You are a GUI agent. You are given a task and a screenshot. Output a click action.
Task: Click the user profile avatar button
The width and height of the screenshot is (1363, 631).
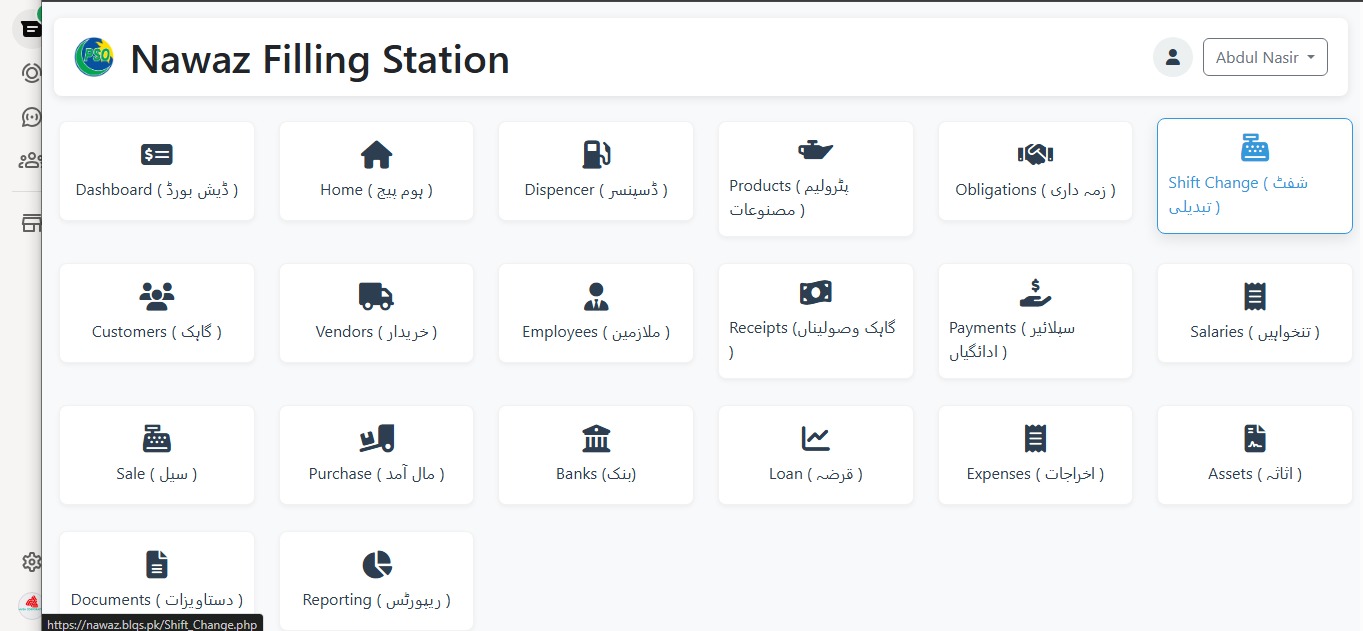pyautogui.click(x=1172, y=57)
